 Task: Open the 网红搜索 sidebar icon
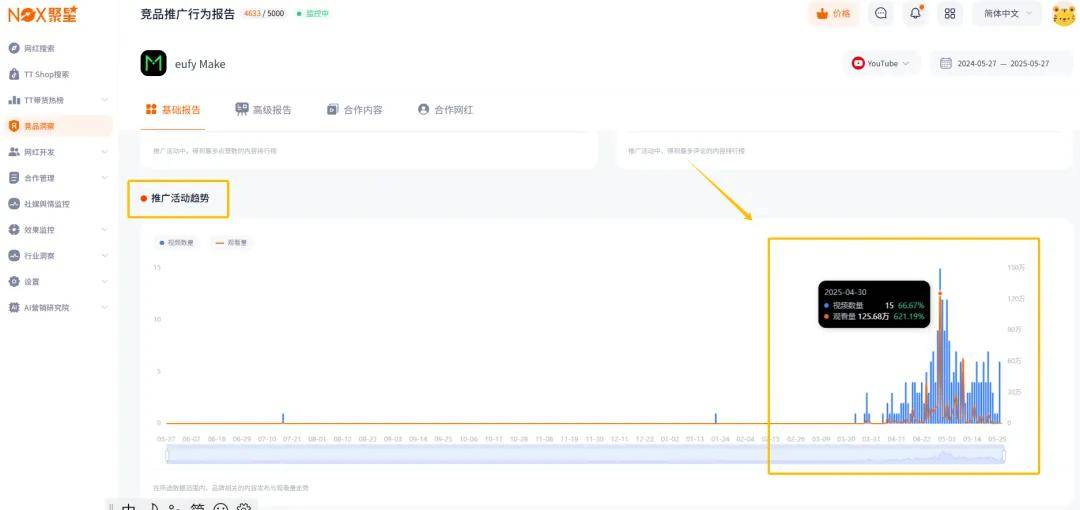(x=14, y=48)
